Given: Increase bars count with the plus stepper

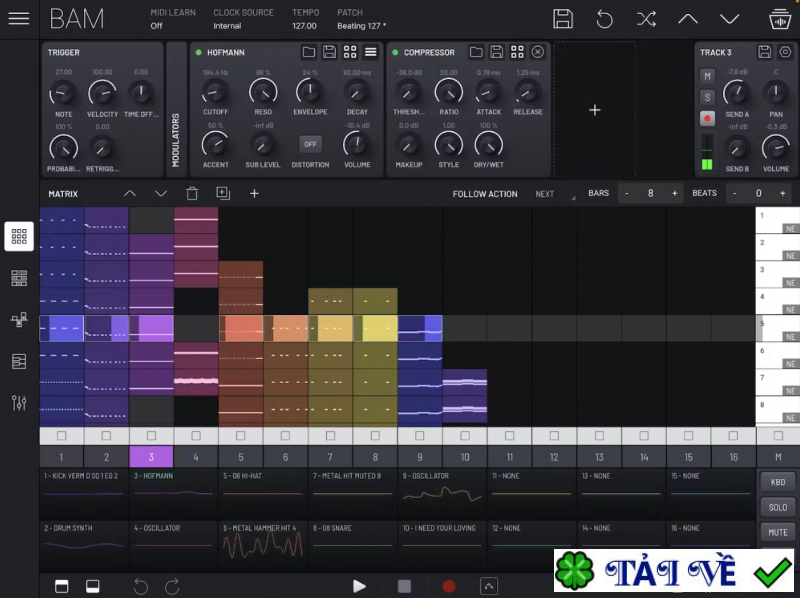Looking at the screenshot, I should [674, 193].
